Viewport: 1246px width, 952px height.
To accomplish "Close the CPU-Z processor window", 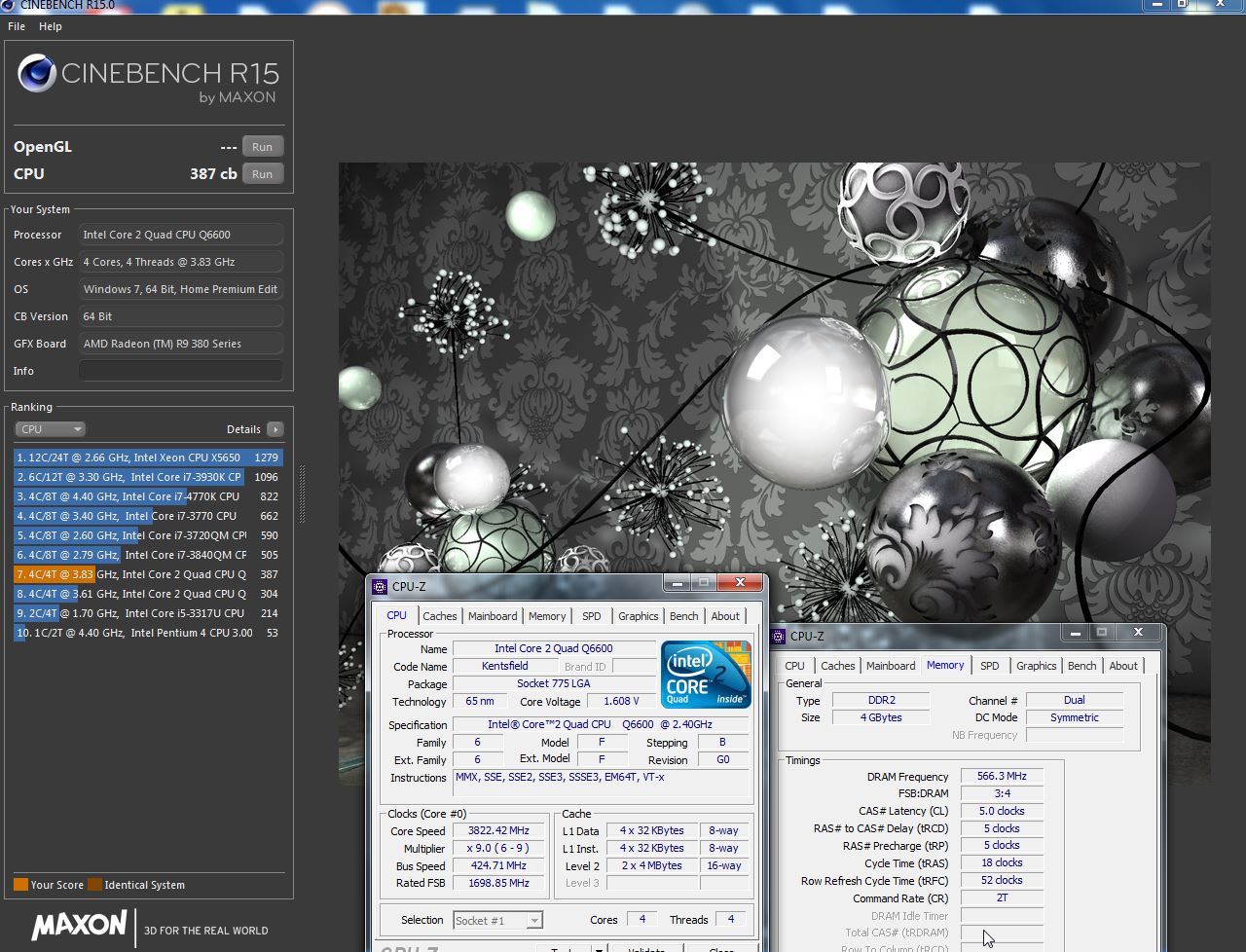I will pyautogui.click(x=740, y=583).
